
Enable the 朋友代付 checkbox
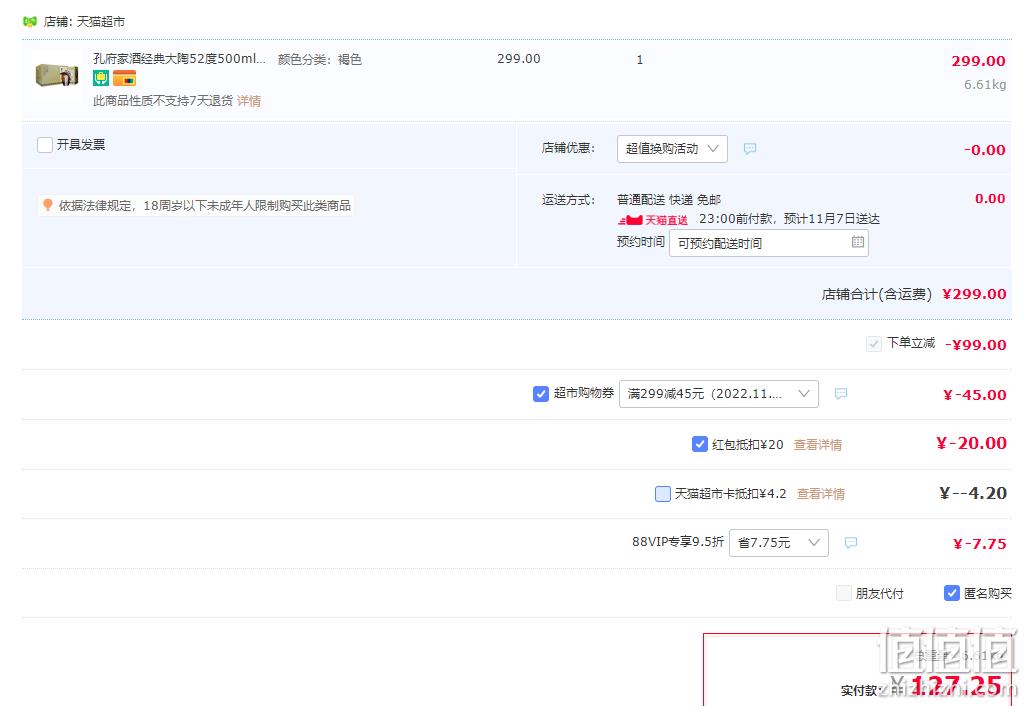click(844, 593)
